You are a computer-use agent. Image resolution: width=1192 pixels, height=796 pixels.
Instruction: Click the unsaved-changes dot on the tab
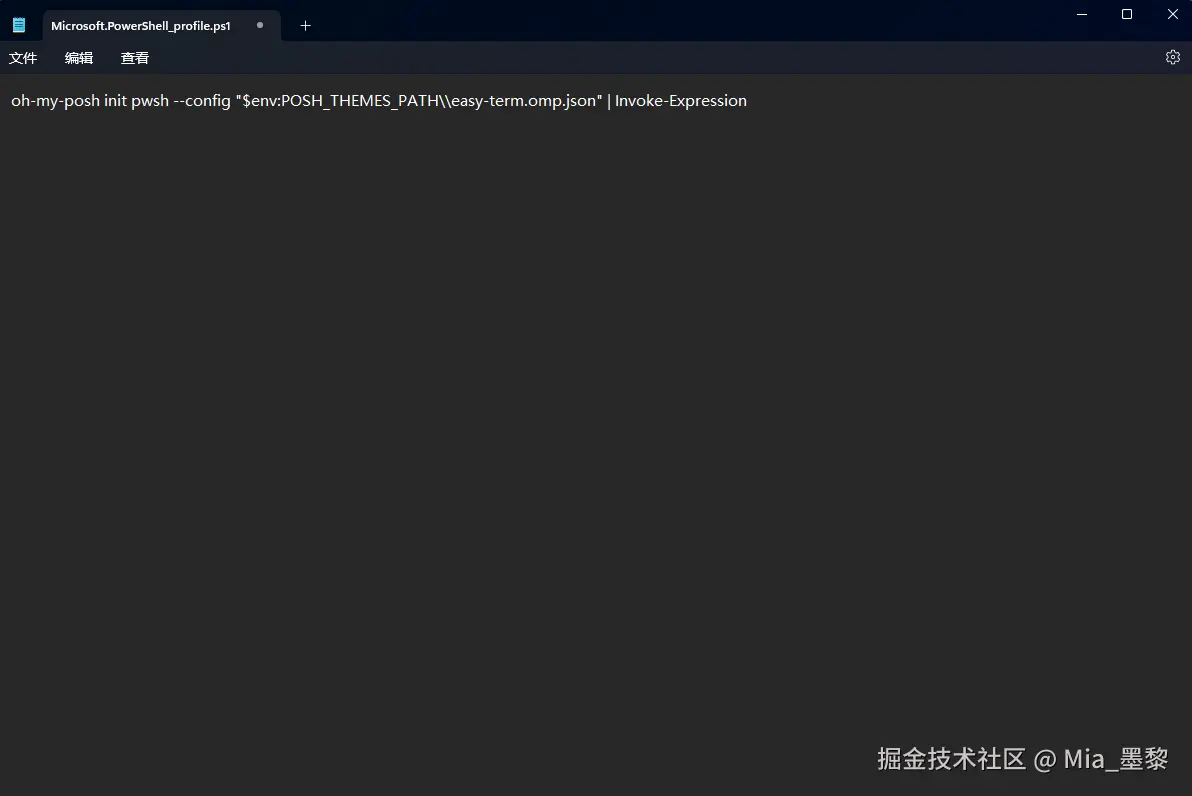click(x=260, y=25)
